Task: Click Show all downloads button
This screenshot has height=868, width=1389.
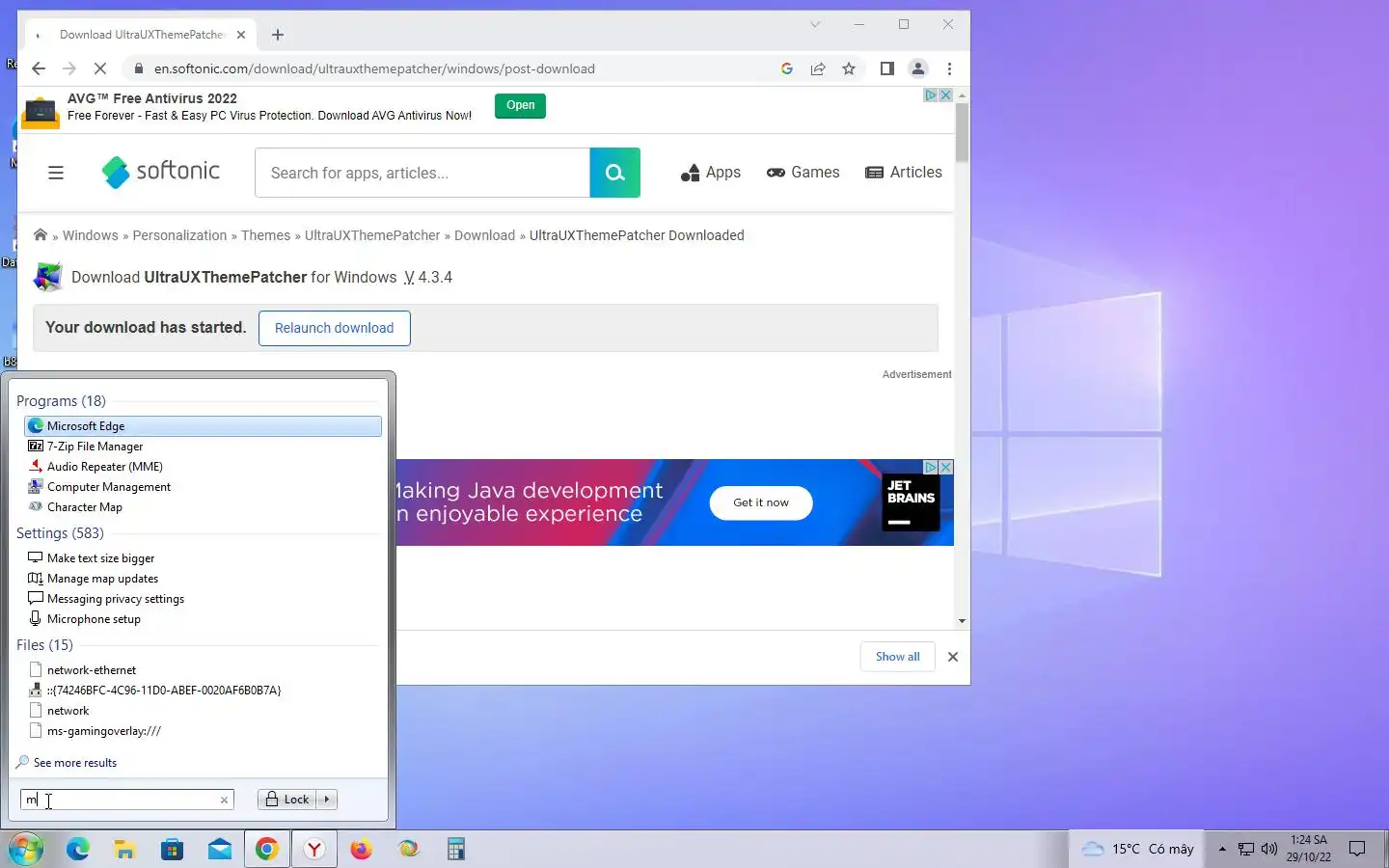Action: (898, 657)
